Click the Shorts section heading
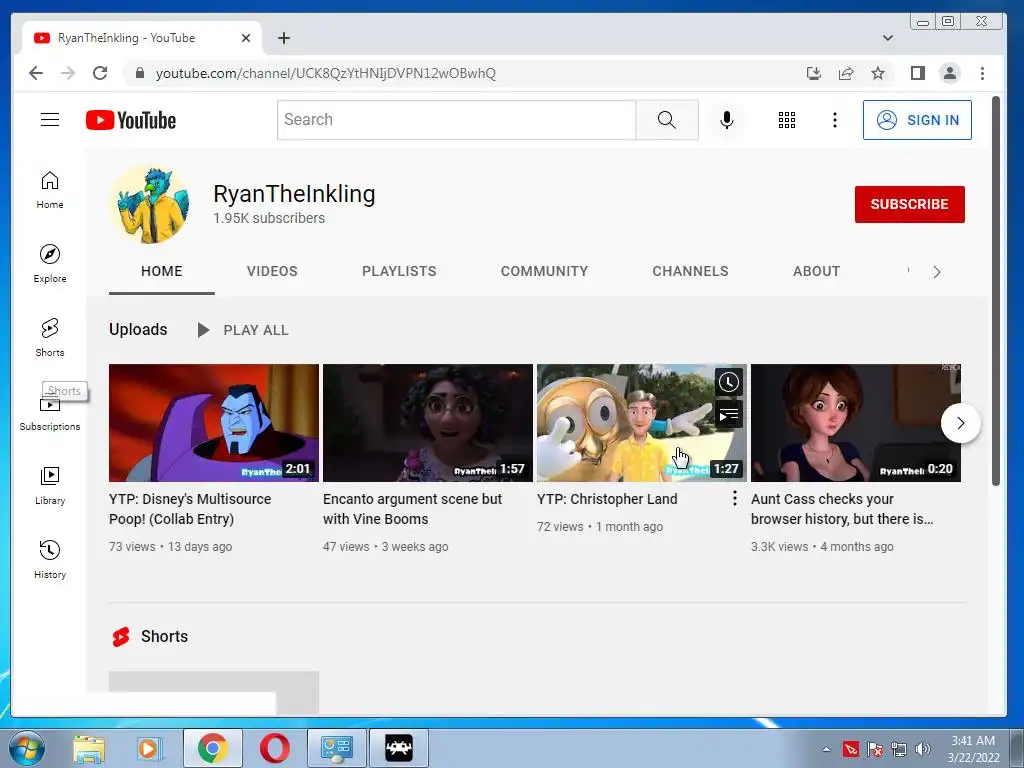 click(x=164, y=636)
